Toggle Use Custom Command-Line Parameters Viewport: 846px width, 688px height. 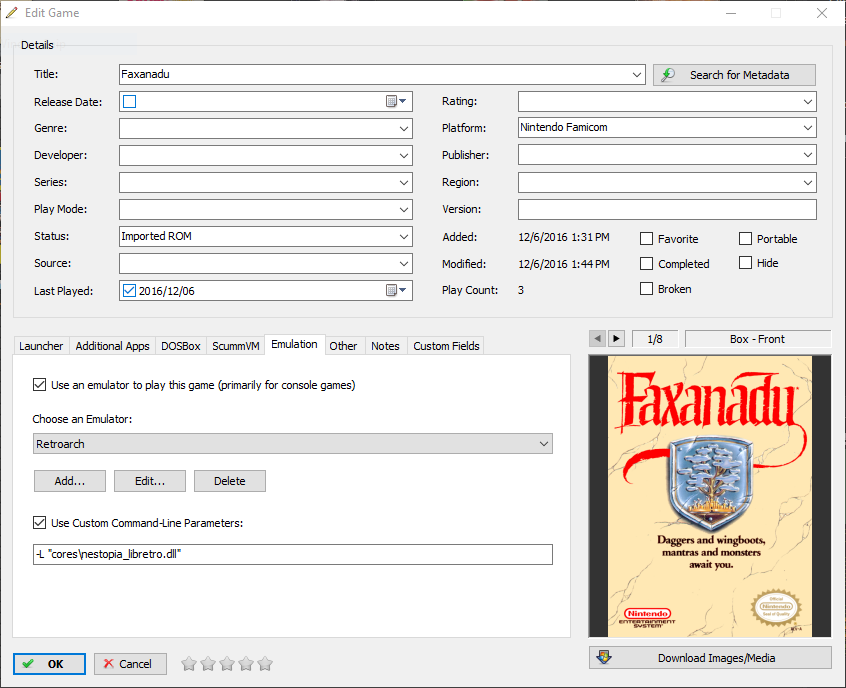point(39,522)
